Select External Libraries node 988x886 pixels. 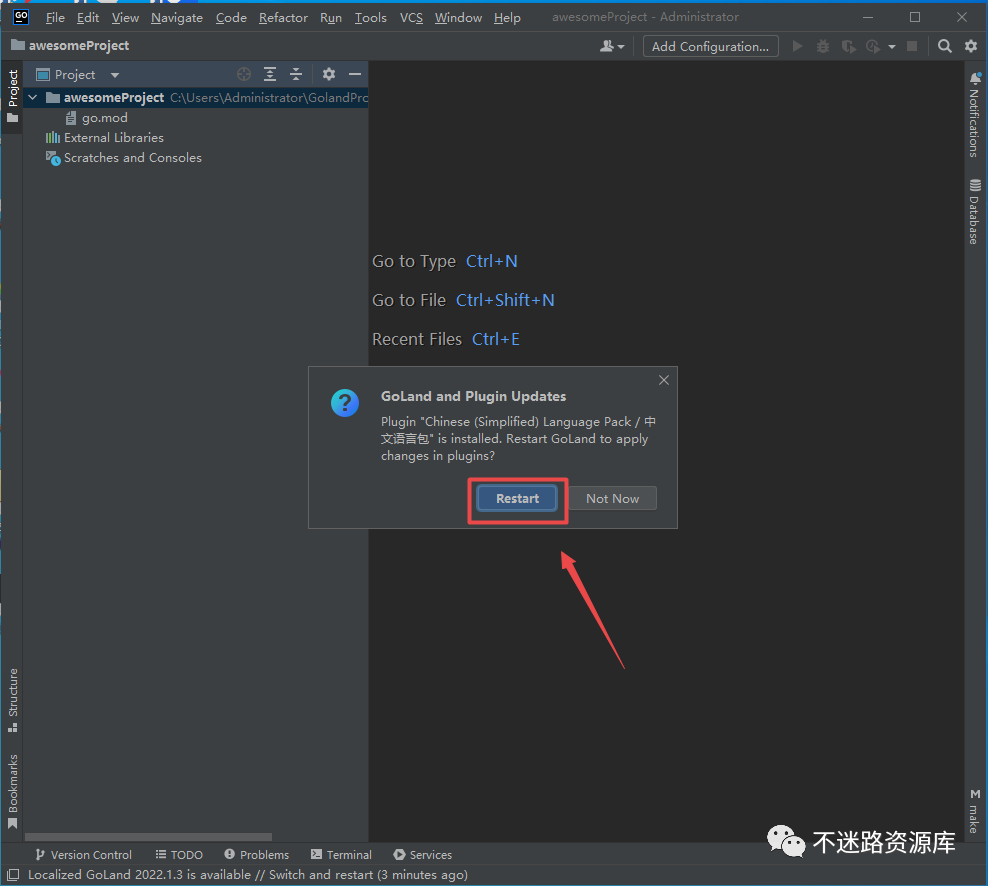point(105,137)
